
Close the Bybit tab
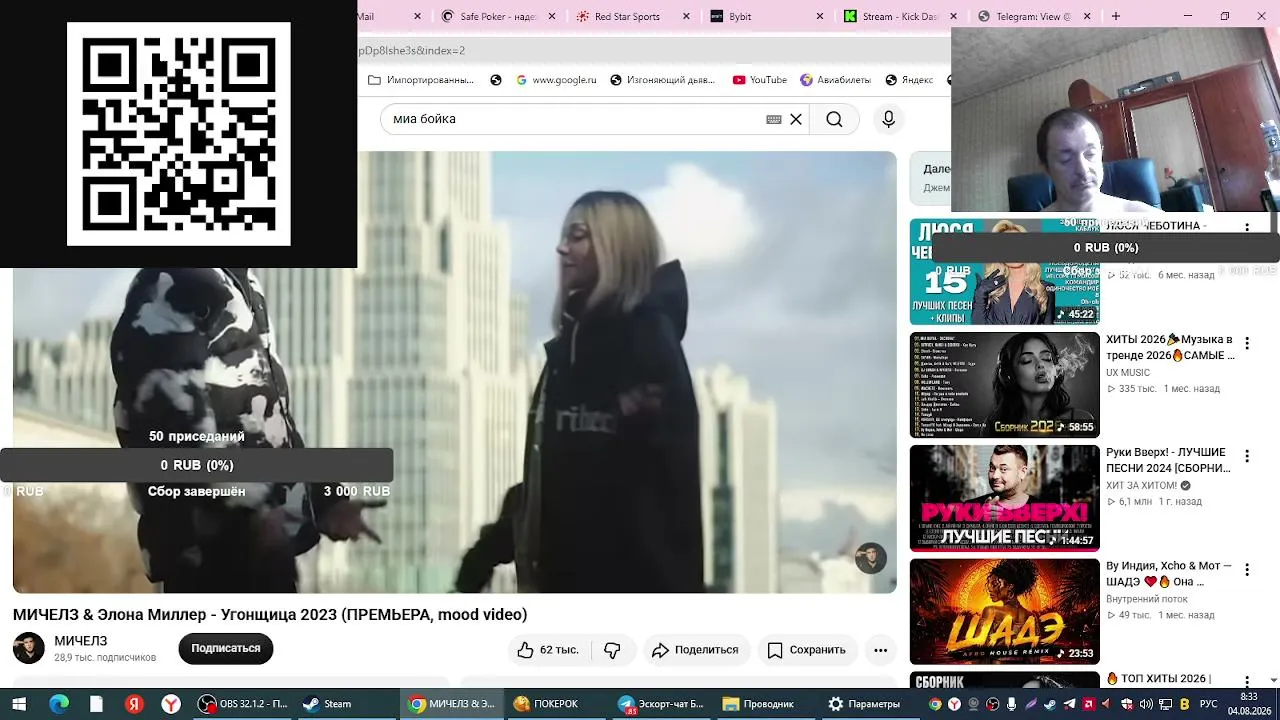click(x=820, y=16)
